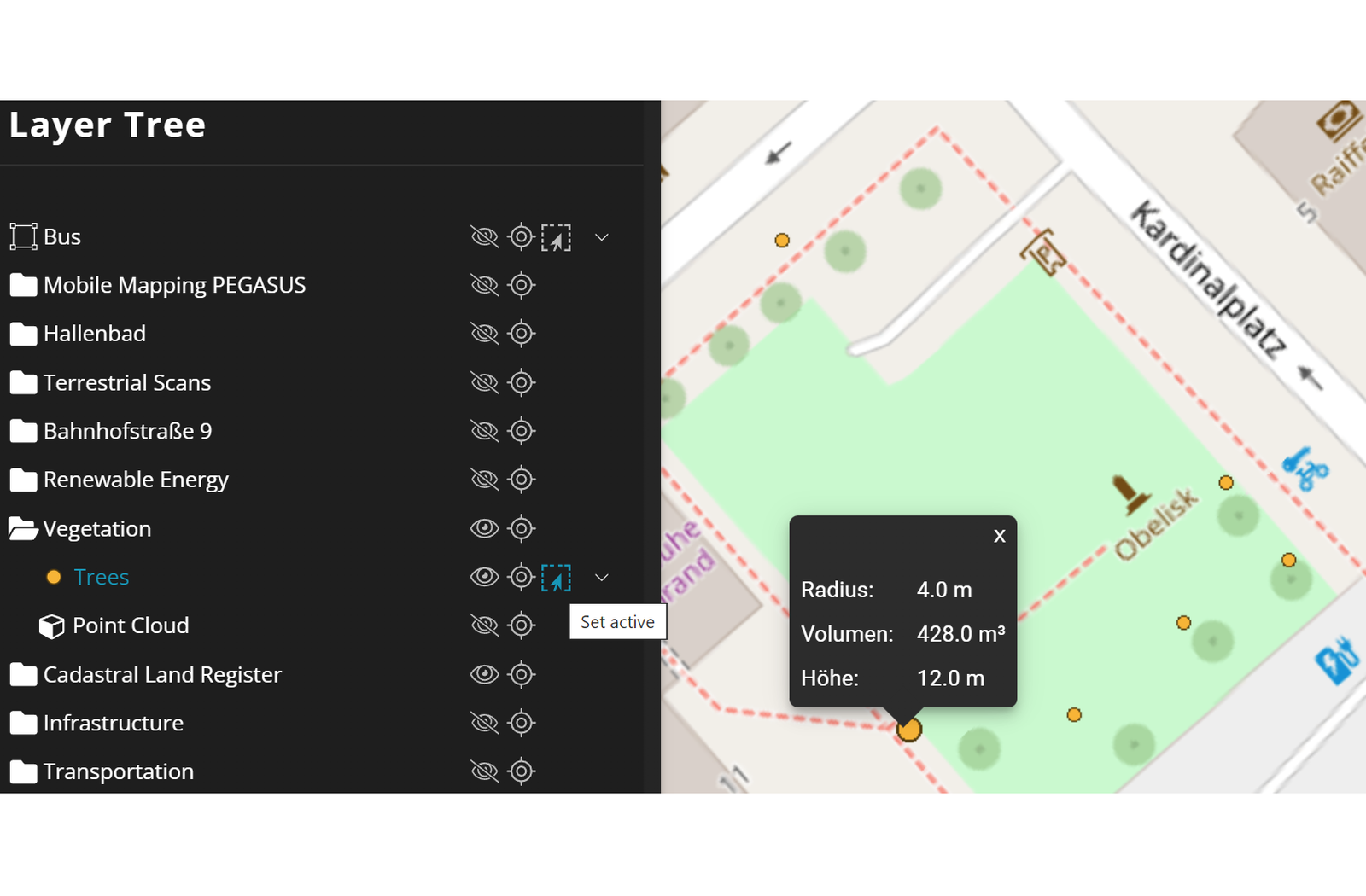The height and width of the screenshot is (896, 1366).
Task: Show the Hallenbad folder layers
Action: pyautogui.click(x=484, y=334)
